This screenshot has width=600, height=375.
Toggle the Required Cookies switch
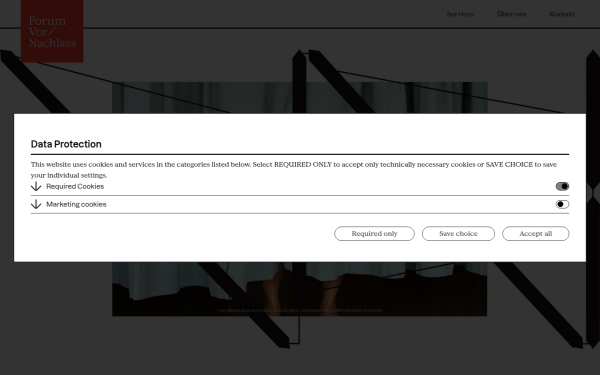point(562,186)
